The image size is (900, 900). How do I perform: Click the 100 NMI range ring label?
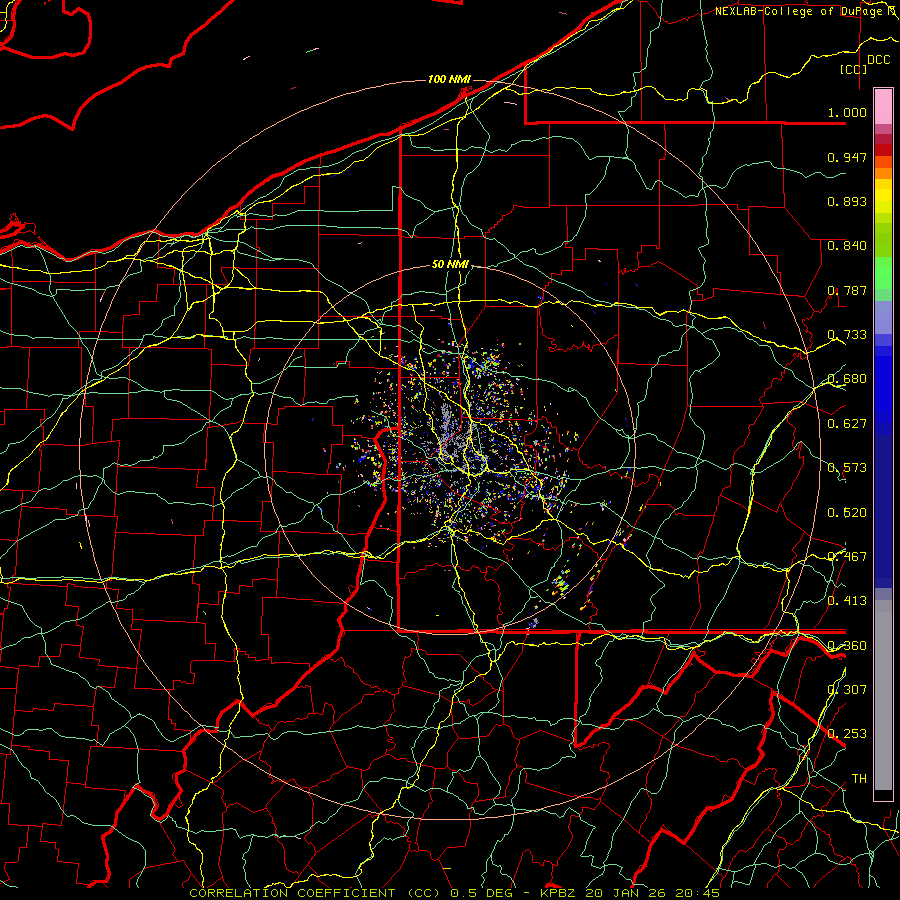(449, 79)
